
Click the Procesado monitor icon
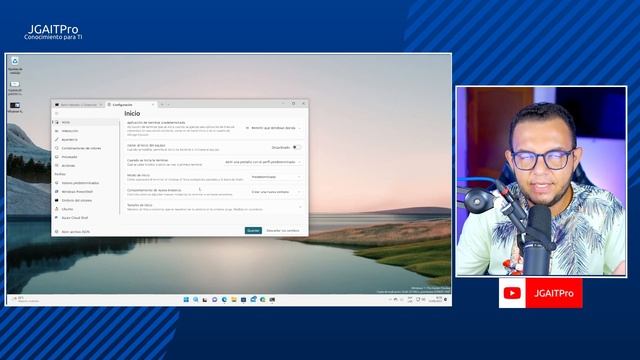[x=57, y=157]
